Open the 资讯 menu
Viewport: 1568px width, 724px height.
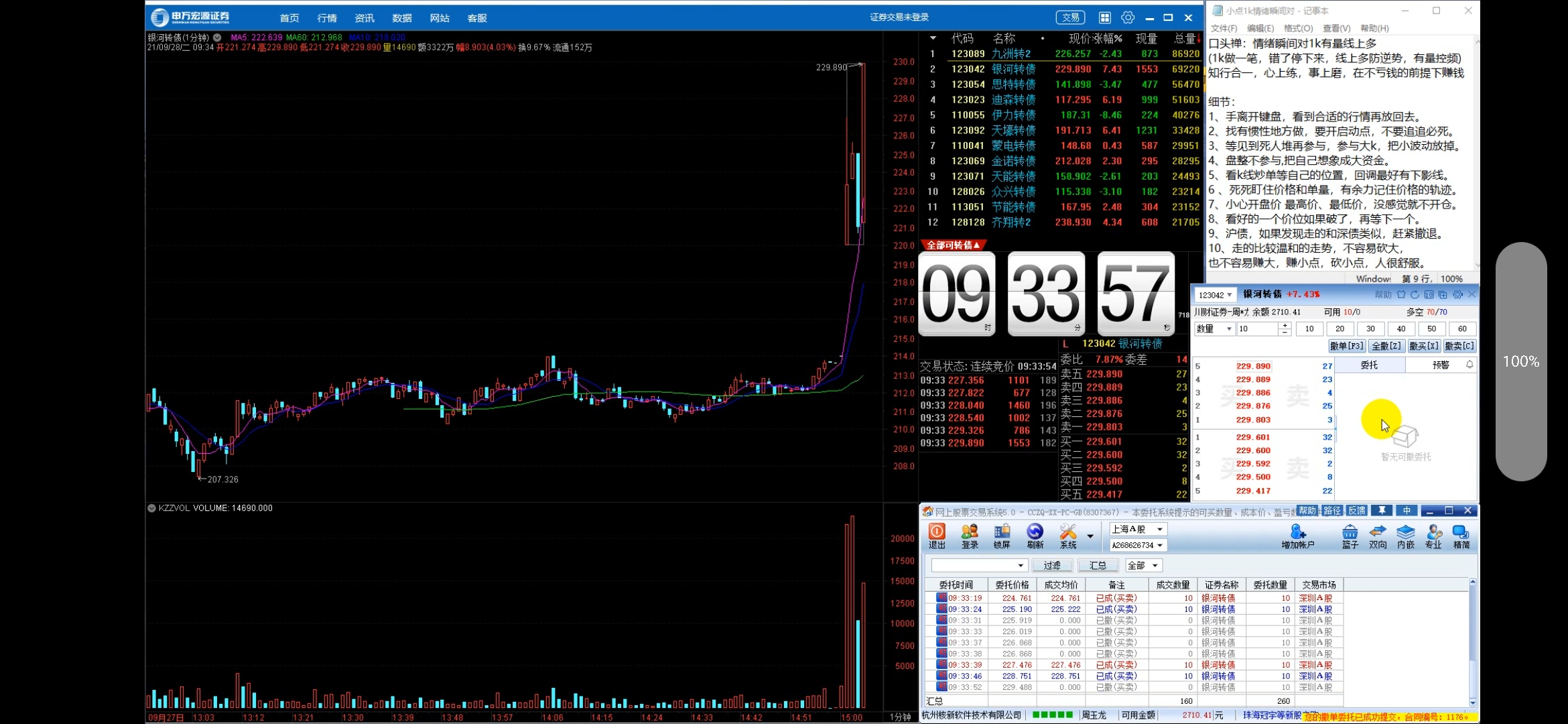[x=365, y=18]
